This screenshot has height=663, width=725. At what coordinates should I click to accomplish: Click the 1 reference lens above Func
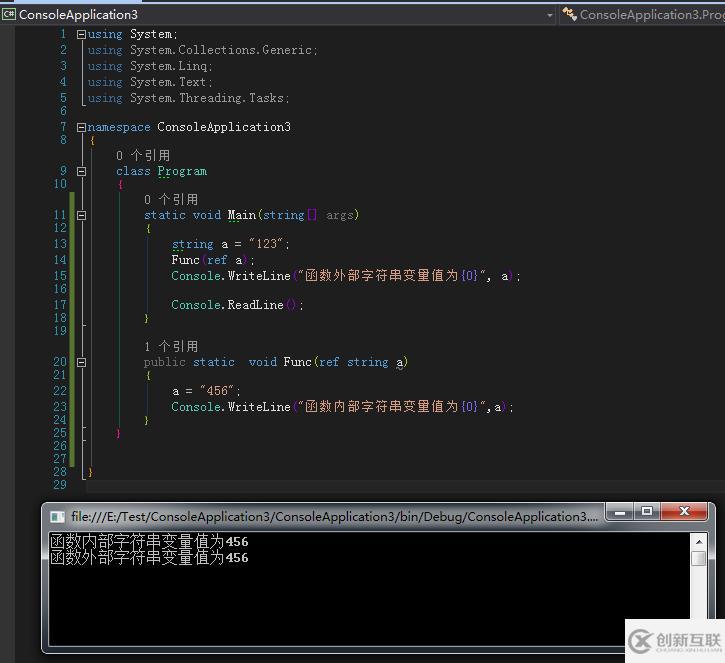[171, 346]
